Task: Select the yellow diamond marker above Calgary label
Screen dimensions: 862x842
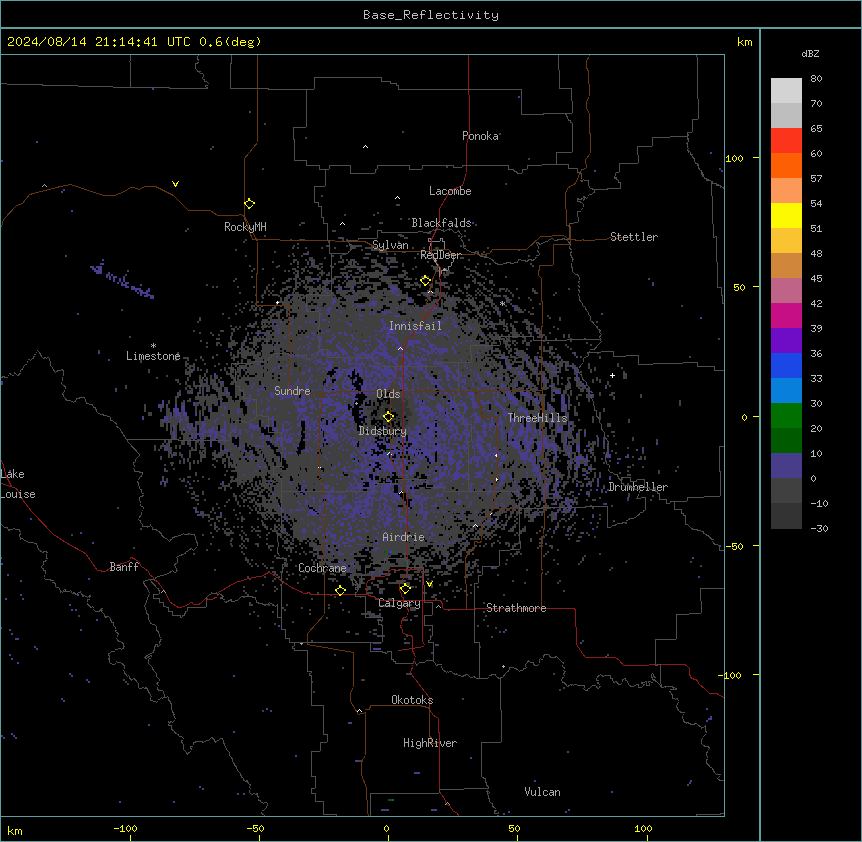Action: pos(405,589)
